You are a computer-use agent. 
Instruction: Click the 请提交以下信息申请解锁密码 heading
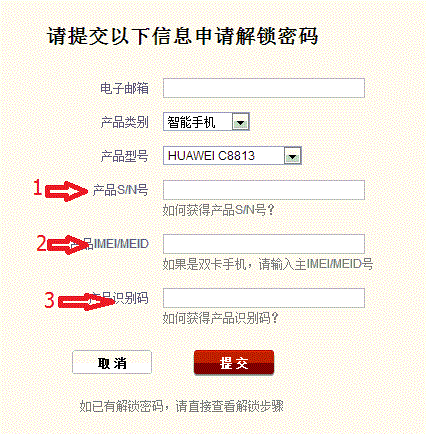pyautogui.click(x=183, y=36)
